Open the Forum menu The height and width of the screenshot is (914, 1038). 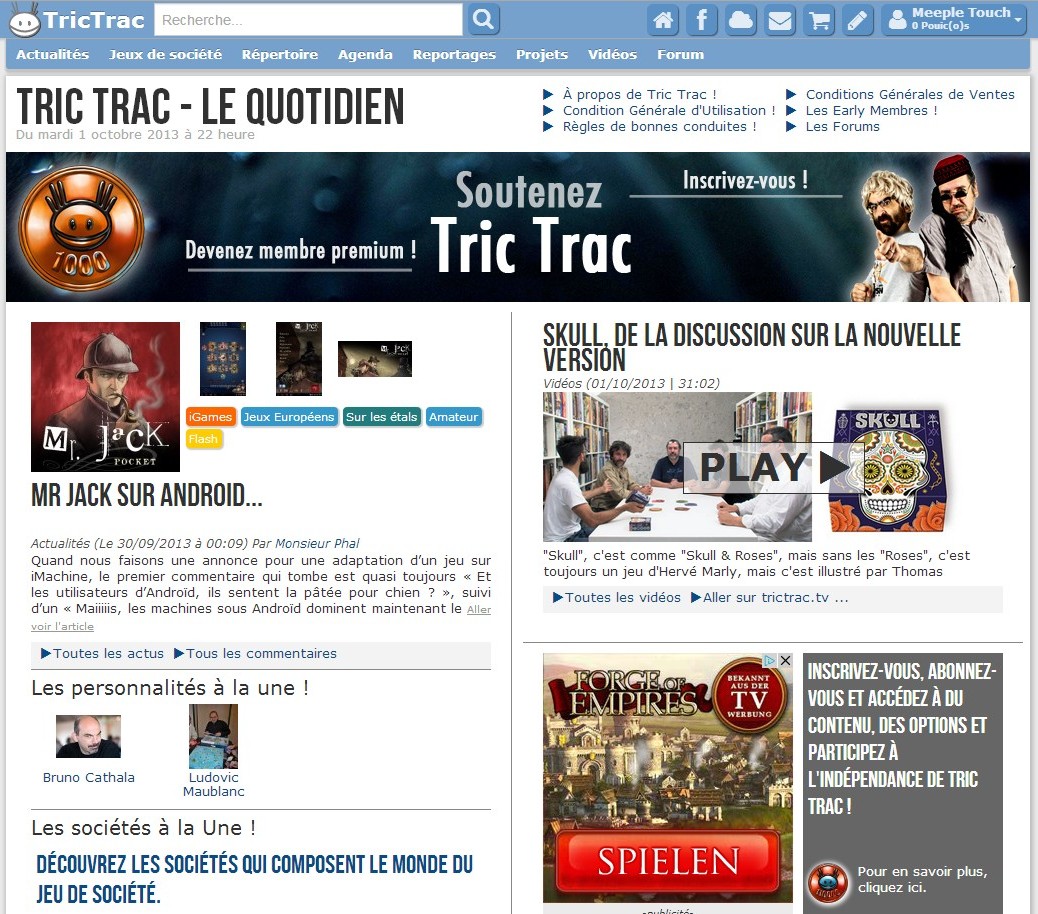pos(681,54)
